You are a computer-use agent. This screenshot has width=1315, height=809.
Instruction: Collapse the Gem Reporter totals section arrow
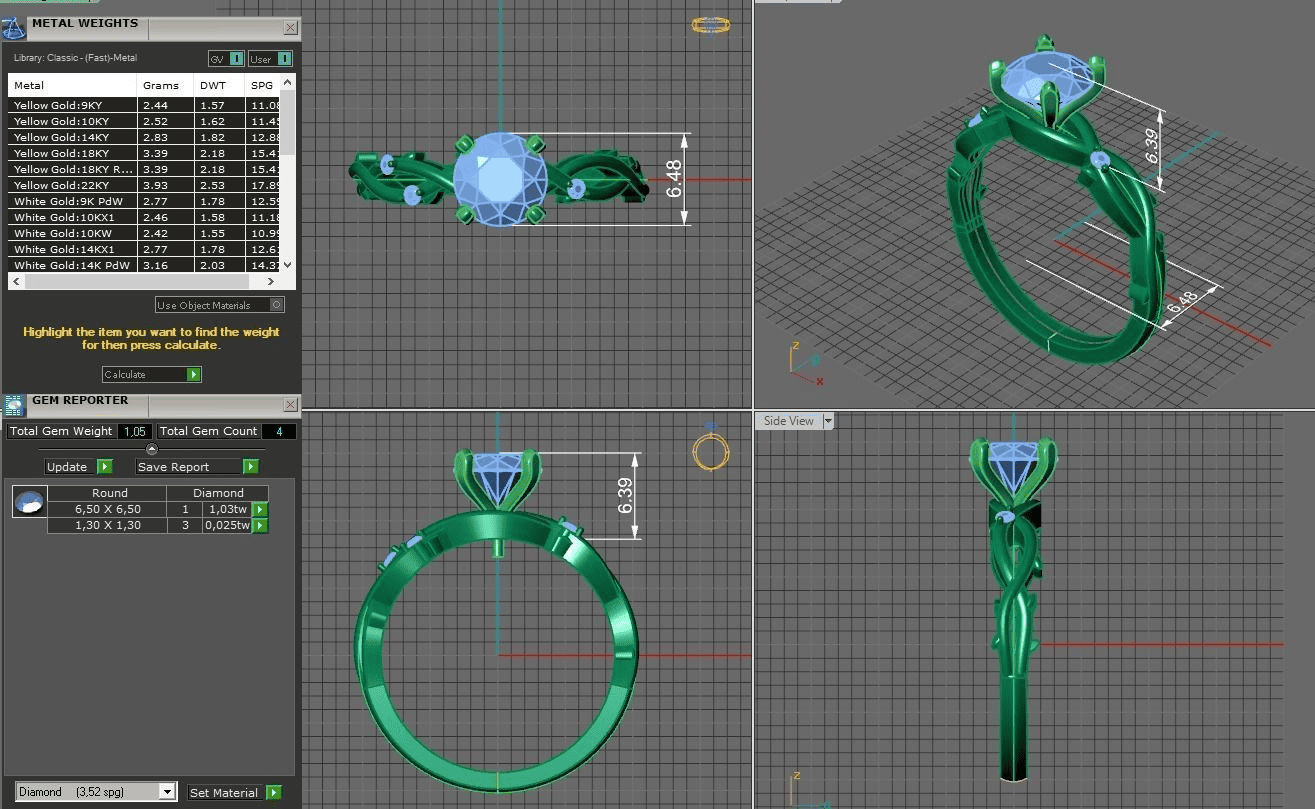tap(152, 449)
